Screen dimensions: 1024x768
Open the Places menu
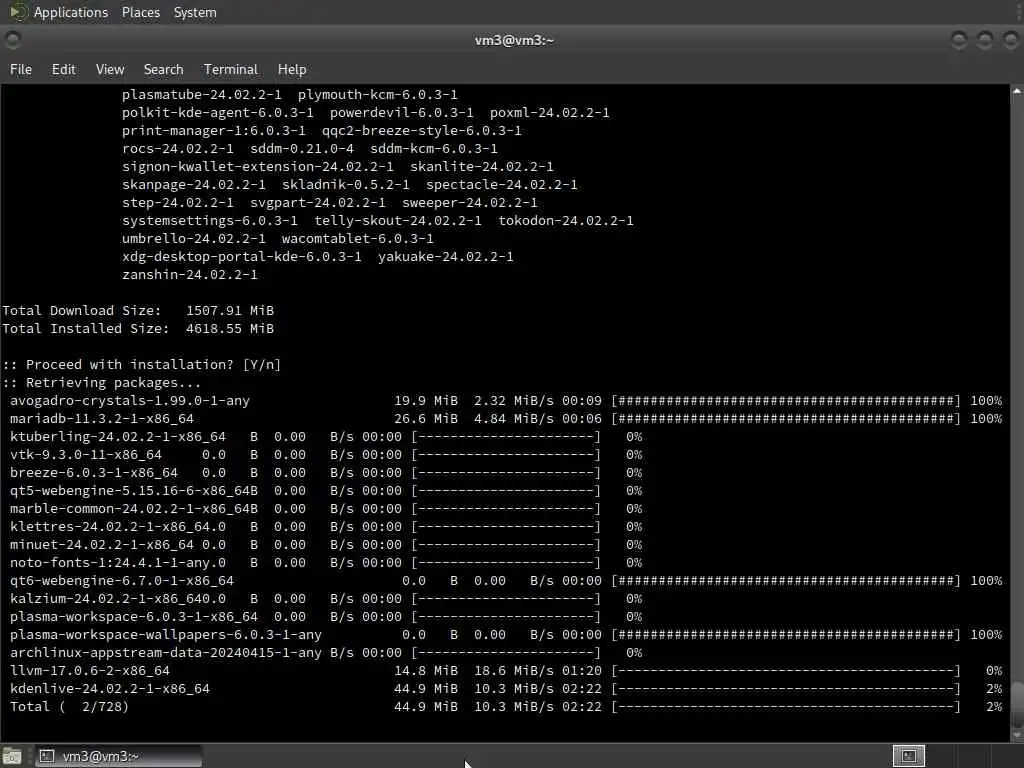(x=140, y=12)
